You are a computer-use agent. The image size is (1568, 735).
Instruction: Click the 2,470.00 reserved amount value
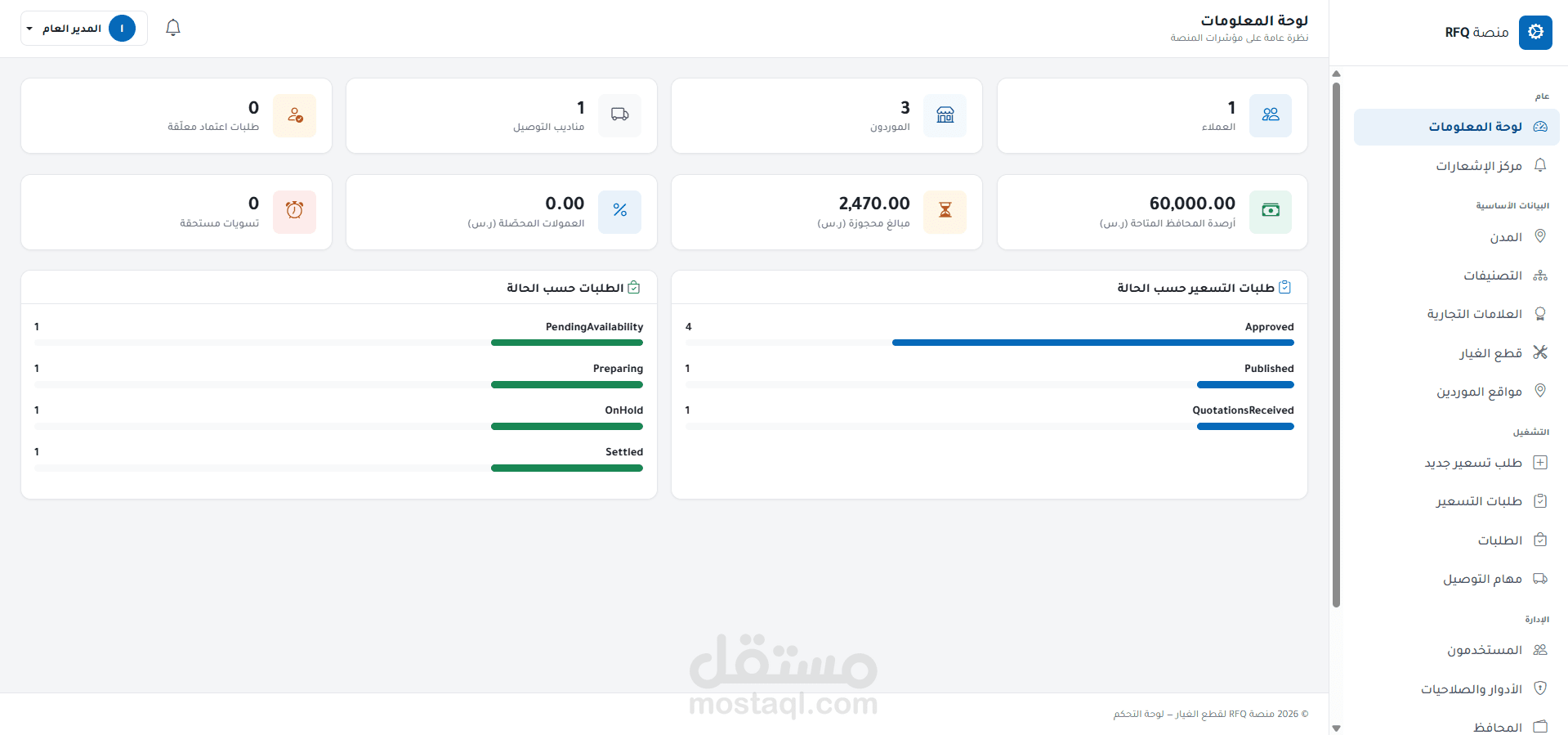coord(874,204)
